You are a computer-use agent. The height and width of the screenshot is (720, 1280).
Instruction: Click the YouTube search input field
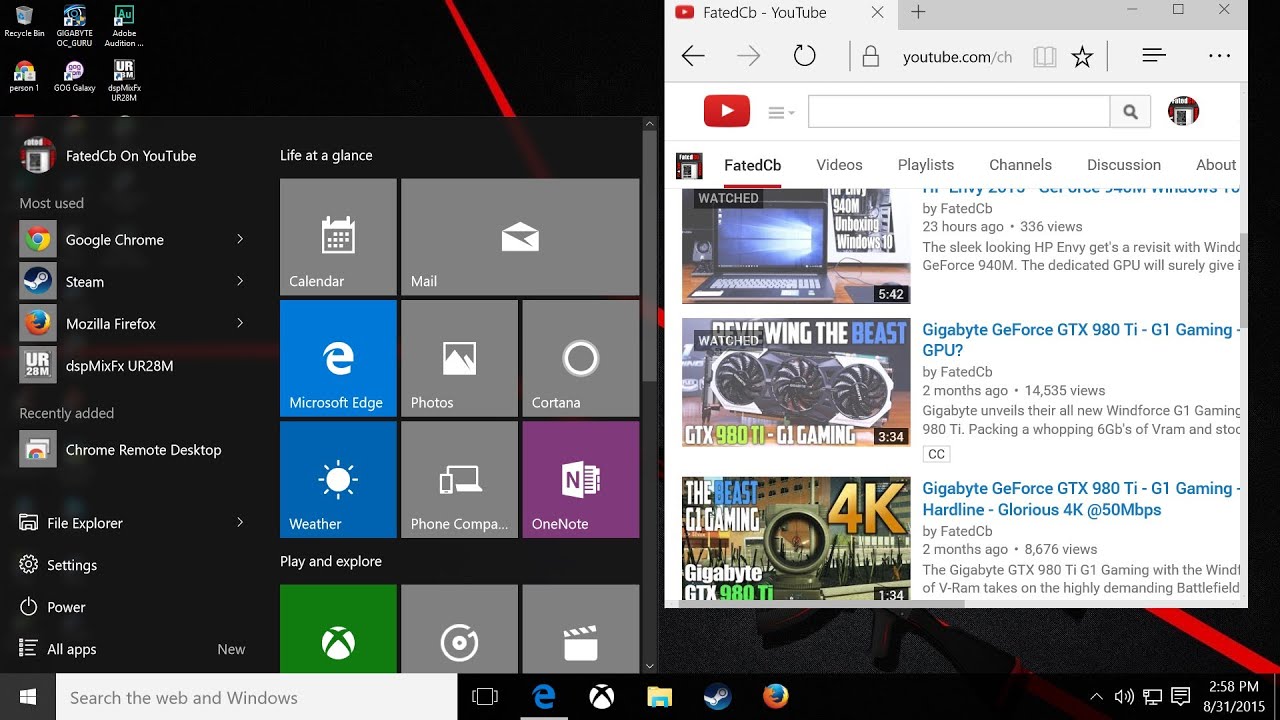959,112
